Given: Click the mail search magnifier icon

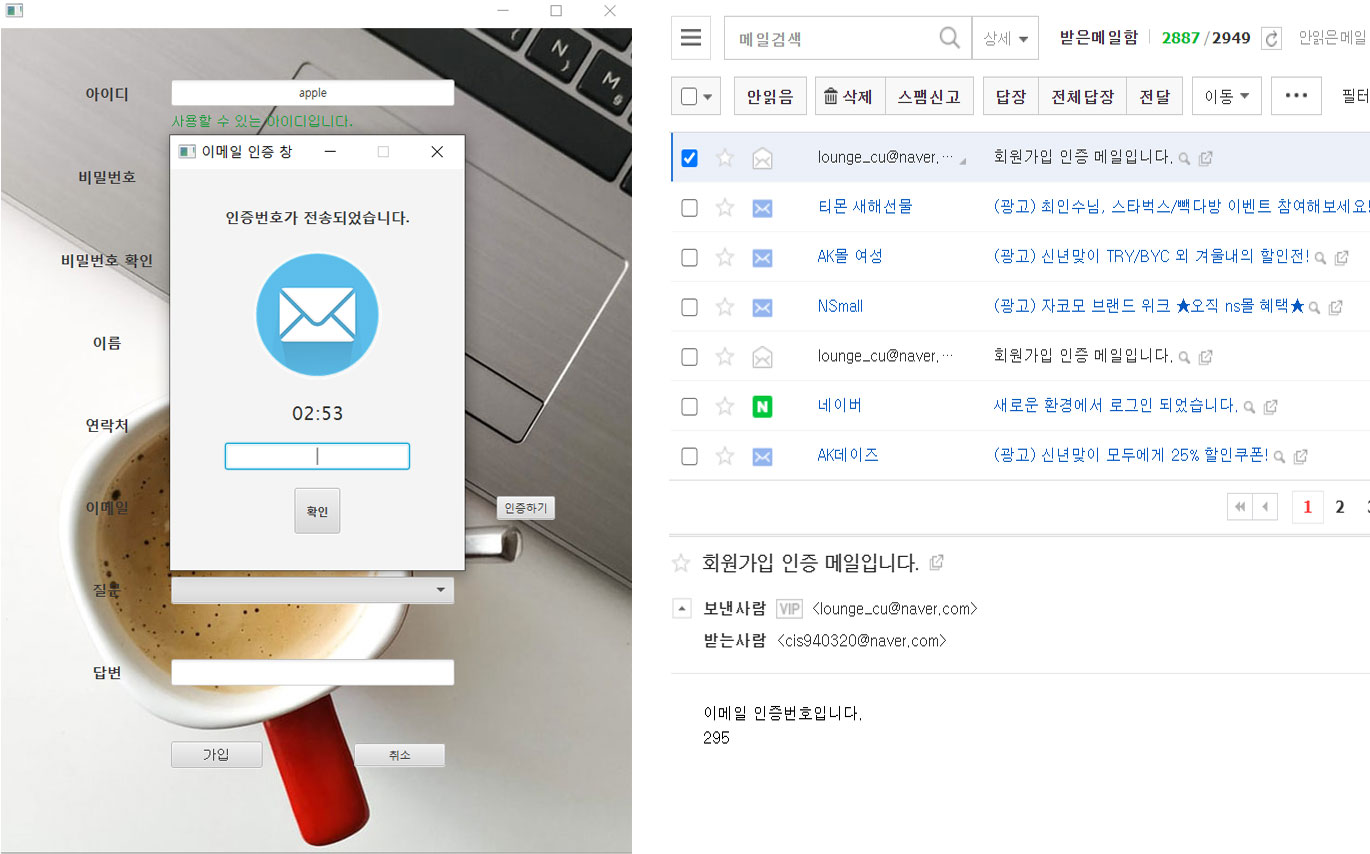Looking at the screenshot, I should (x=948, y=37).
